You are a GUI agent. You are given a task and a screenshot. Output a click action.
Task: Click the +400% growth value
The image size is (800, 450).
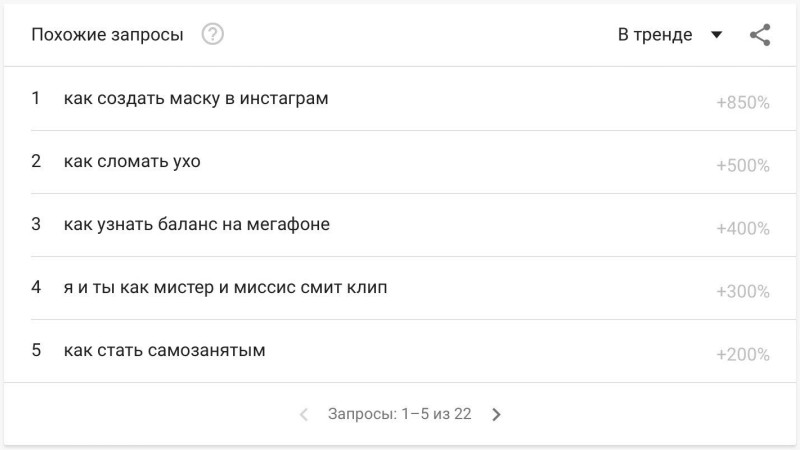click(x=743, y=229)
